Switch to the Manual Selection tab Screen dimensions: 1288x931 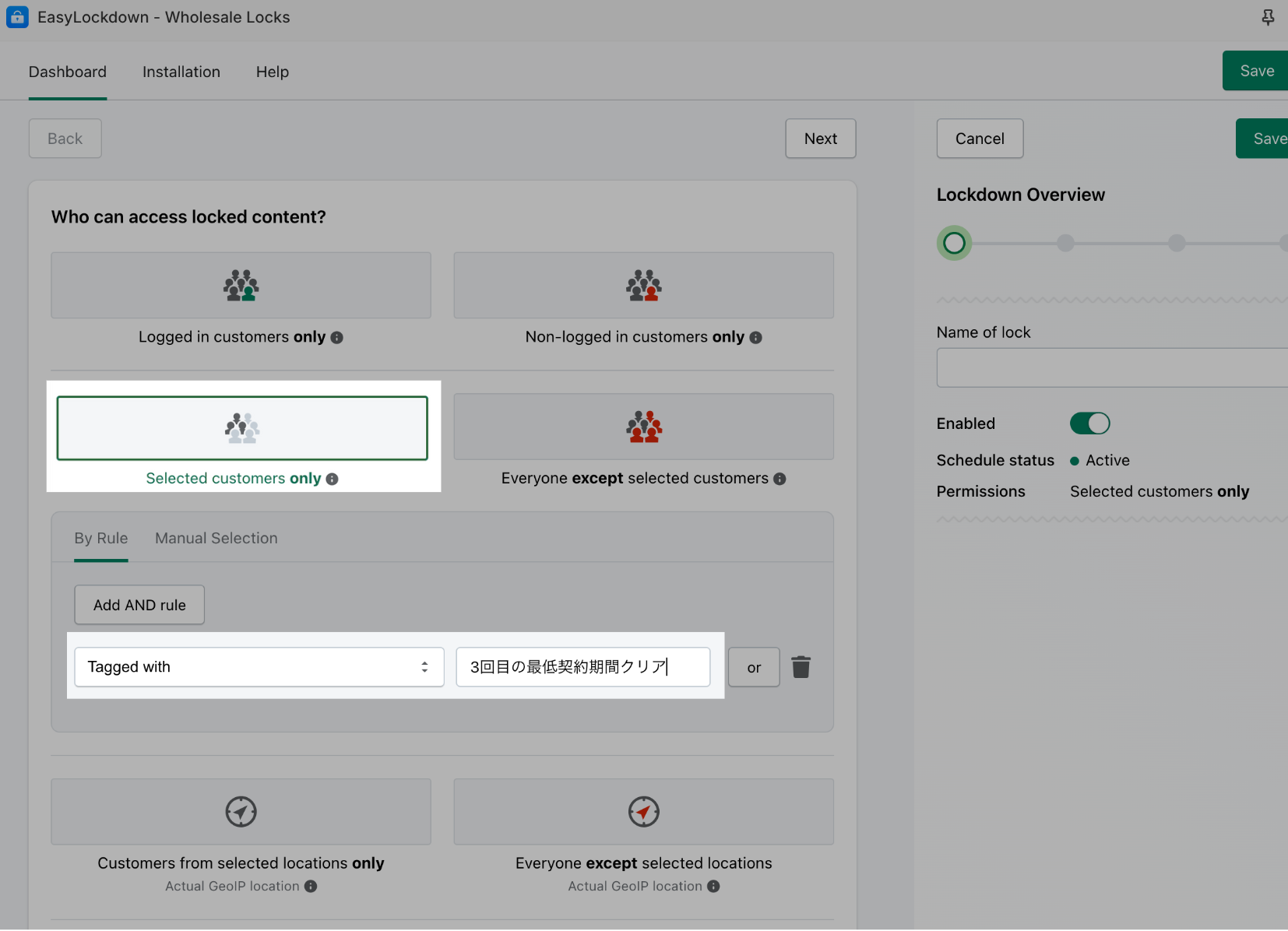[216, 539]
